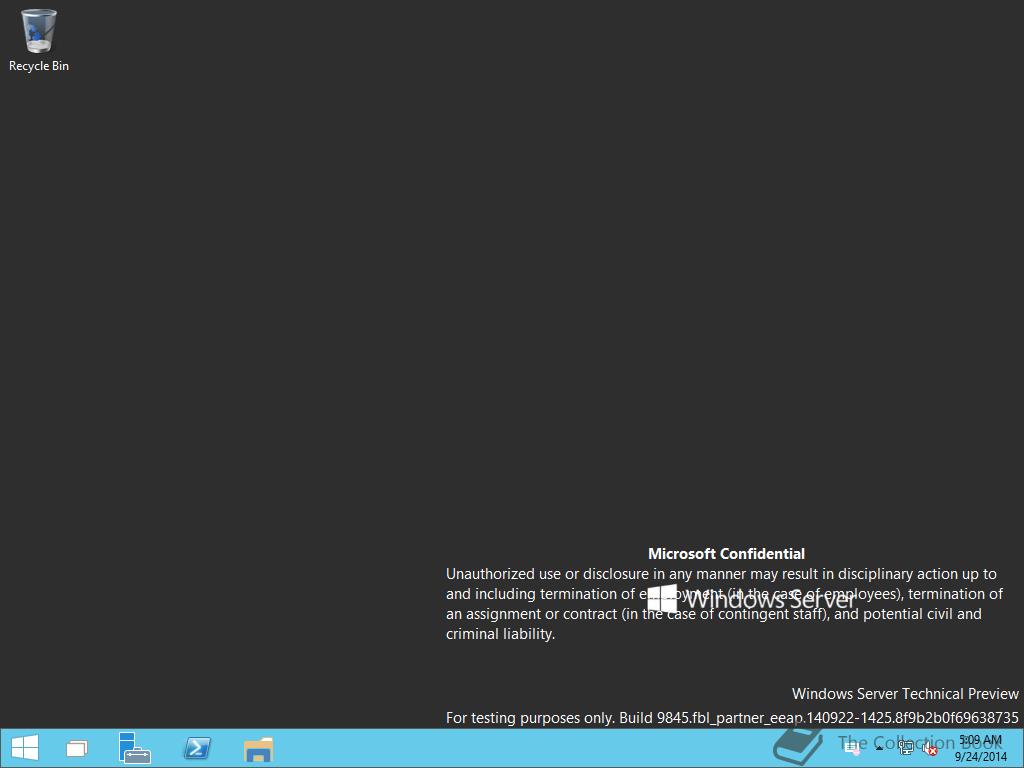Click the muted speaker volume icon
1024x768 pixels.
(930, 748)
